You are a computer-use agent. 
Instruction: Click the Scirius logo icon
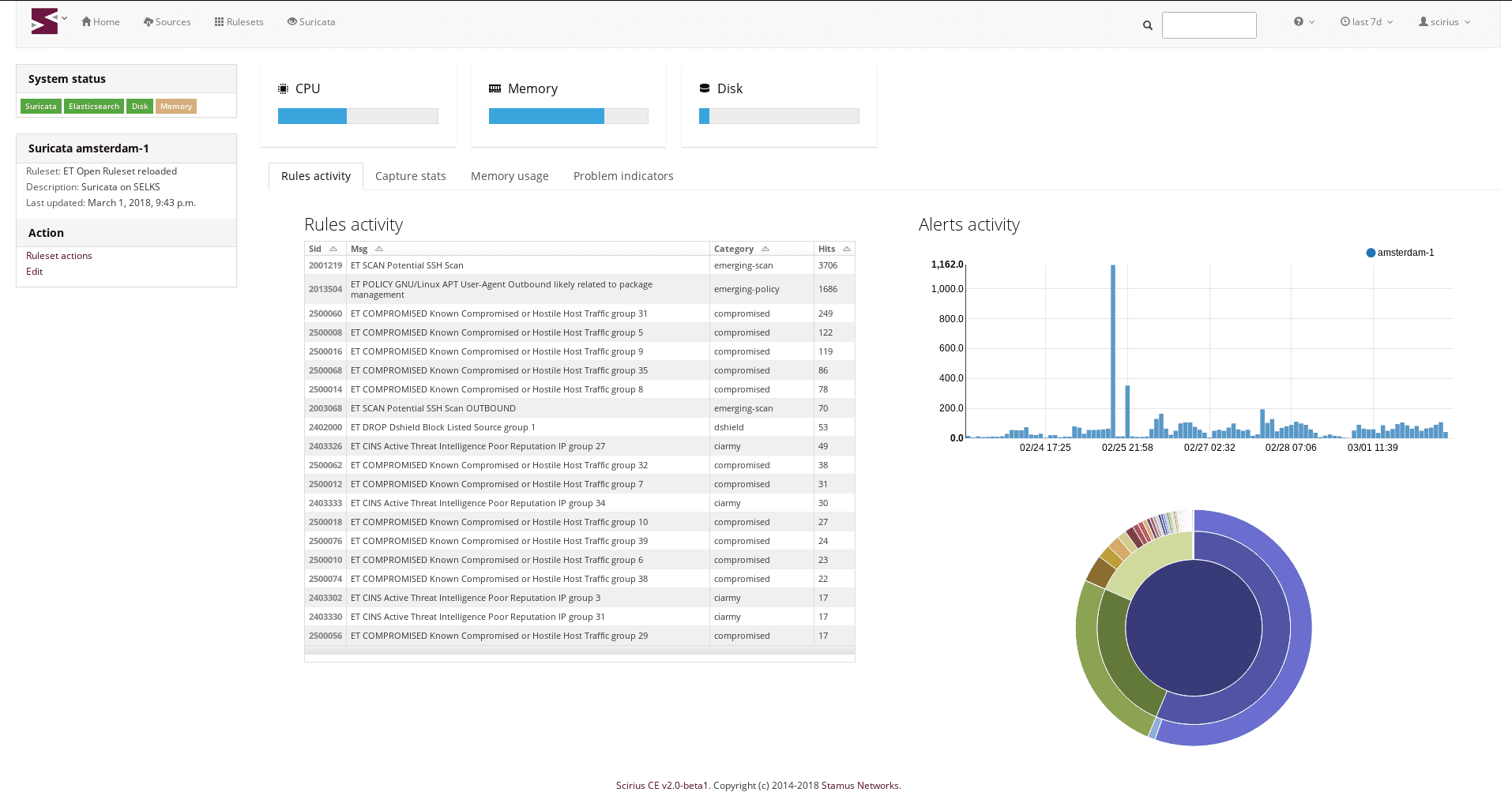pos(44,21)
